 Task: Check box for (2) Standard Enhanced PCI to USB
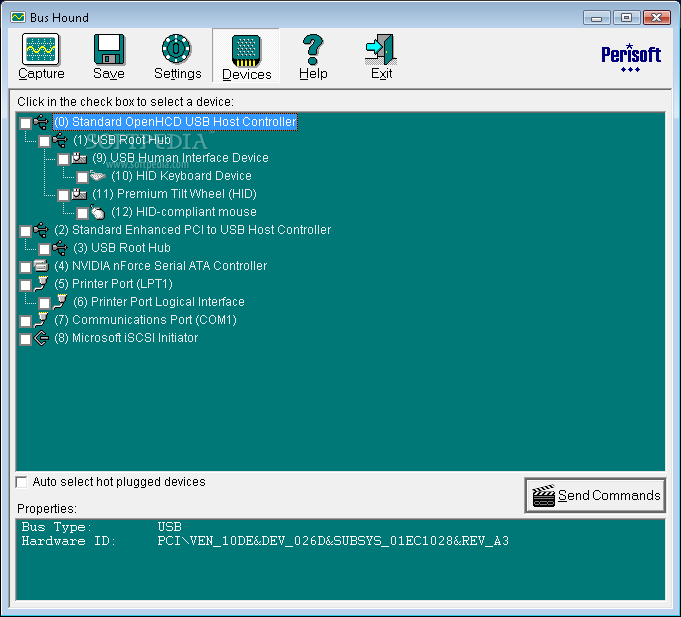(x=25, y=231)
